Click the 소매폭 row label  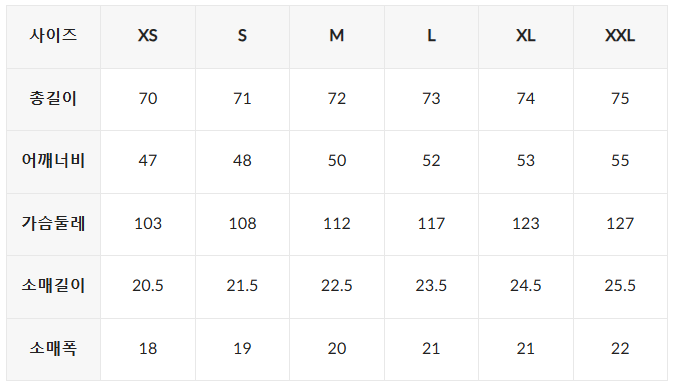tap(53, 348)
